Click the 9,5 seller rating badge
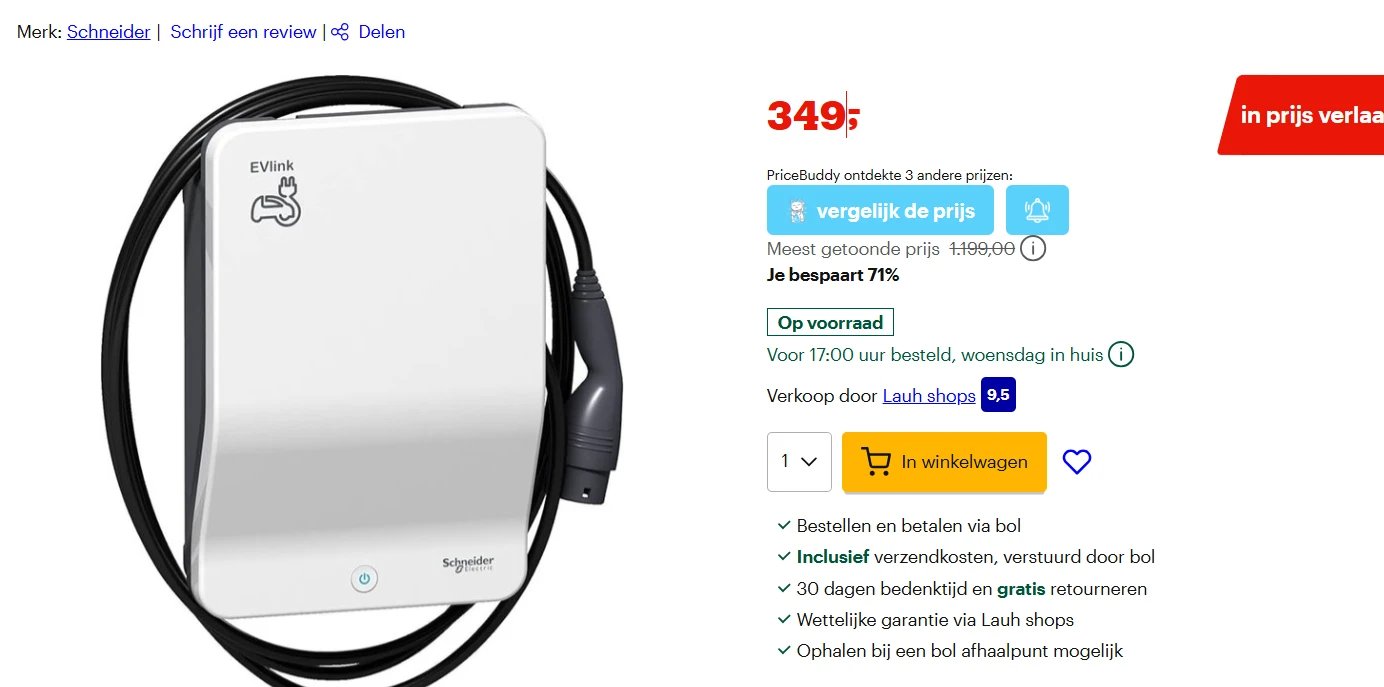 click(998, 395)
